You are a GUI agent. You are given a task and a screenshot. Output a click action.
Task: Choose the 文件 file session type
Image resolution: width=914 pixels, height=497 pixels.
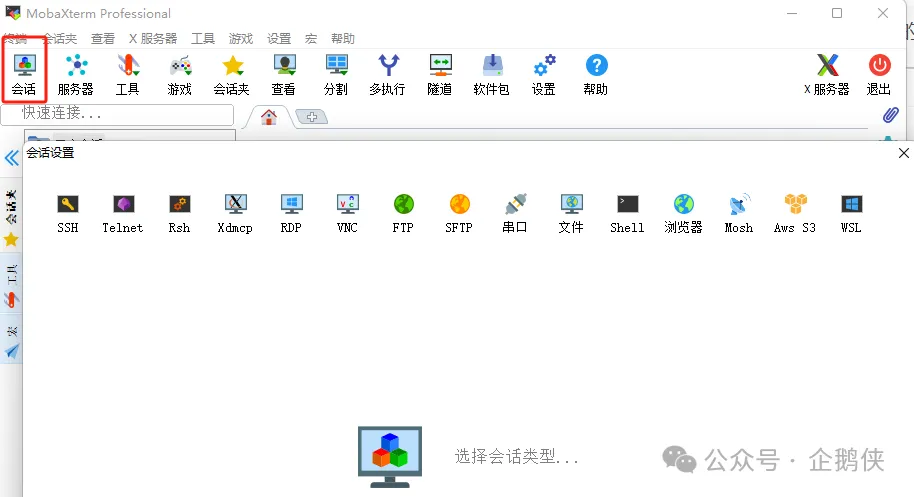tap(571, 214)
